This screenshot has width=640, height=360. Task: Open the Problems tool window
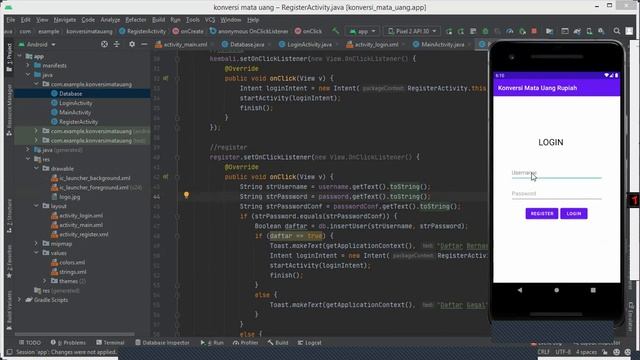68,342
